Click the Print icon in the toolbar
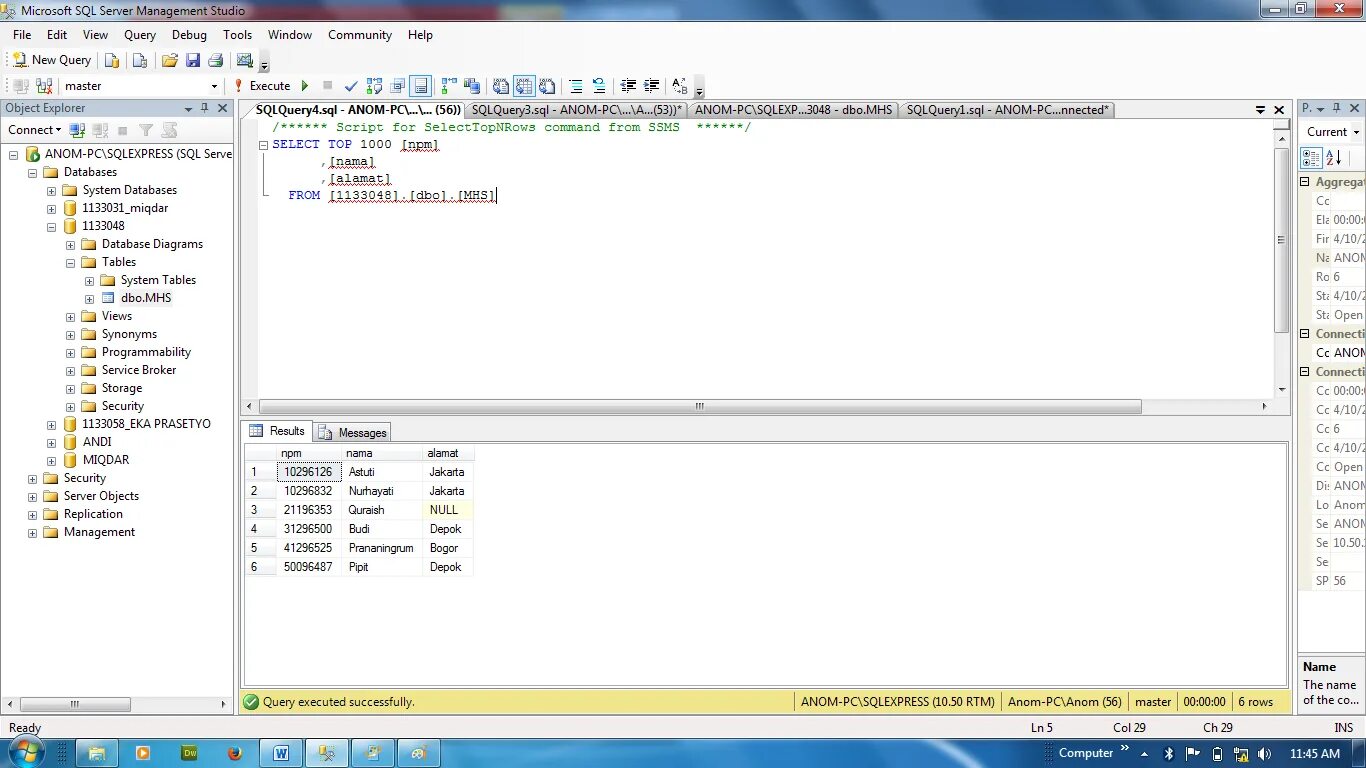1366x768 pixels. [x=215, y=60]
